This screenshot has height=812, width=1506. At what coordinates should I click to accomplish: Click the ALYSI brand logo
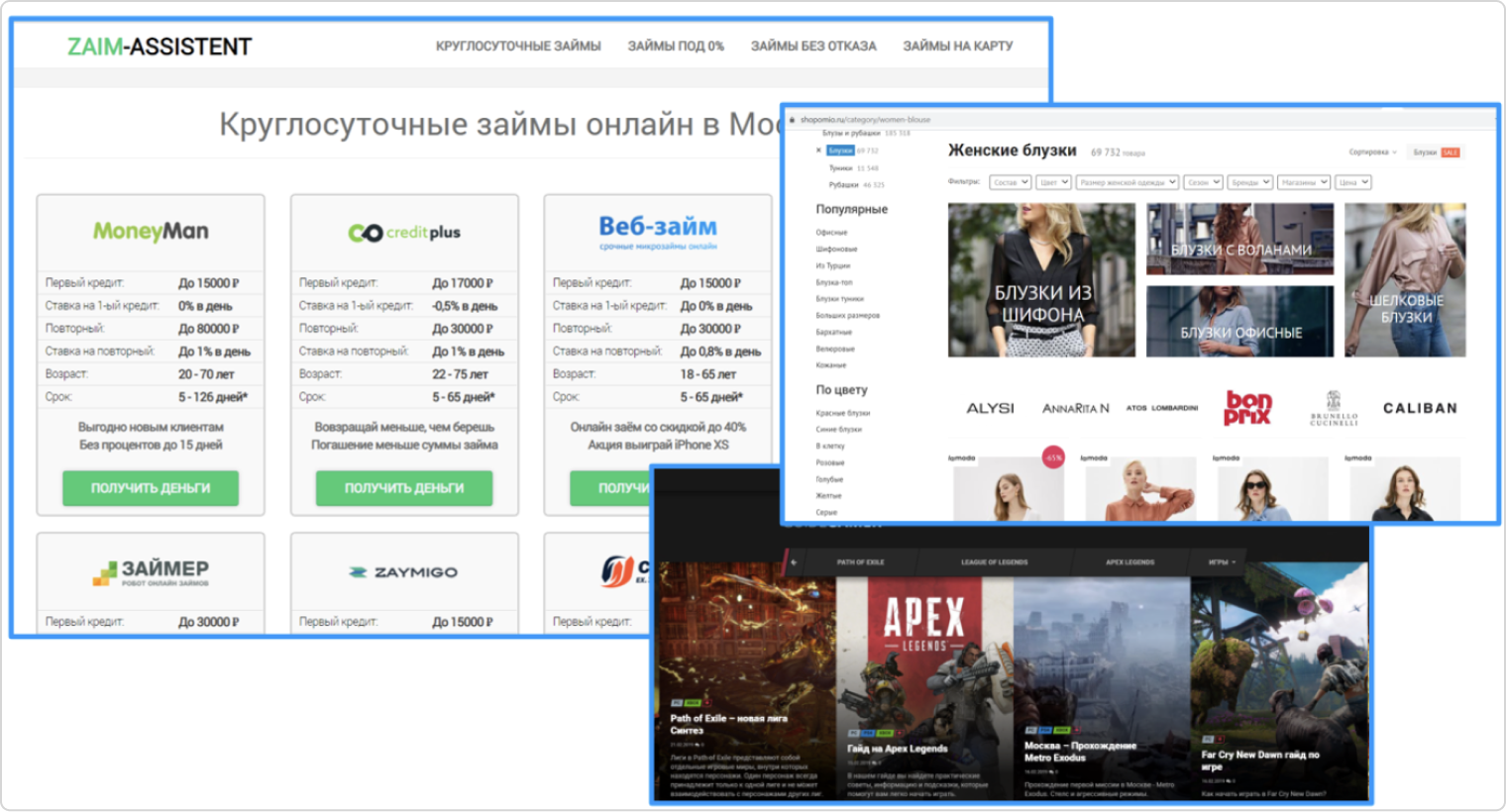(990, 408)
